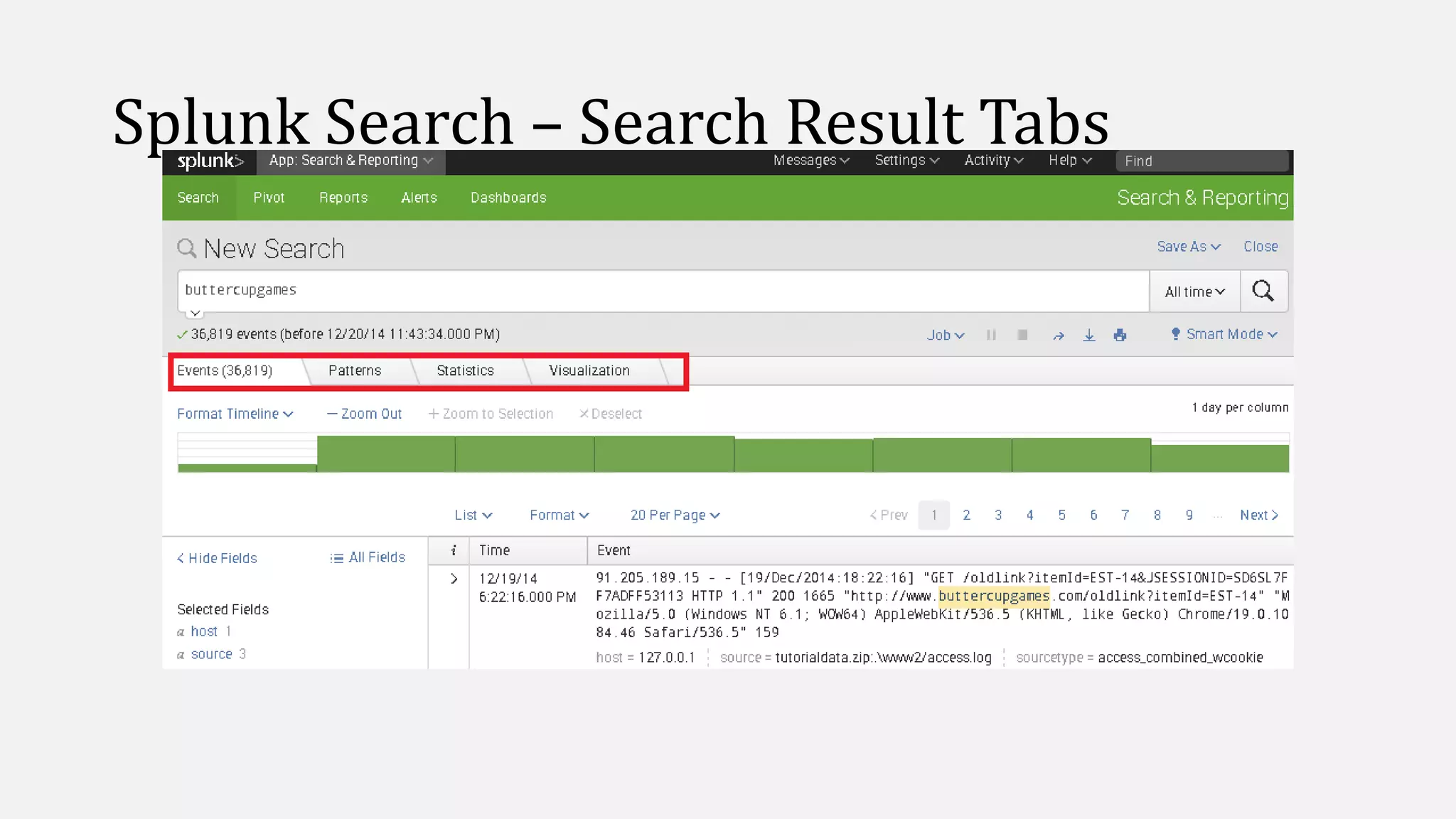Viewport: 1456px width, 819px height.
Task: Open the Save As dropdown
Action: (1189, 247)
